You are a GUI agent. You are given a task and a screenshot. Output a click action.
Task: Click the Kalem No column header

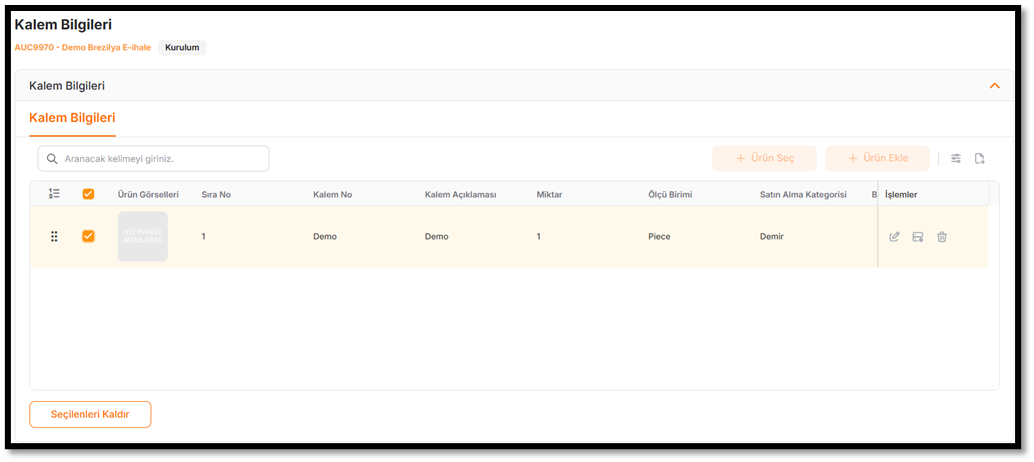point(332,194)
